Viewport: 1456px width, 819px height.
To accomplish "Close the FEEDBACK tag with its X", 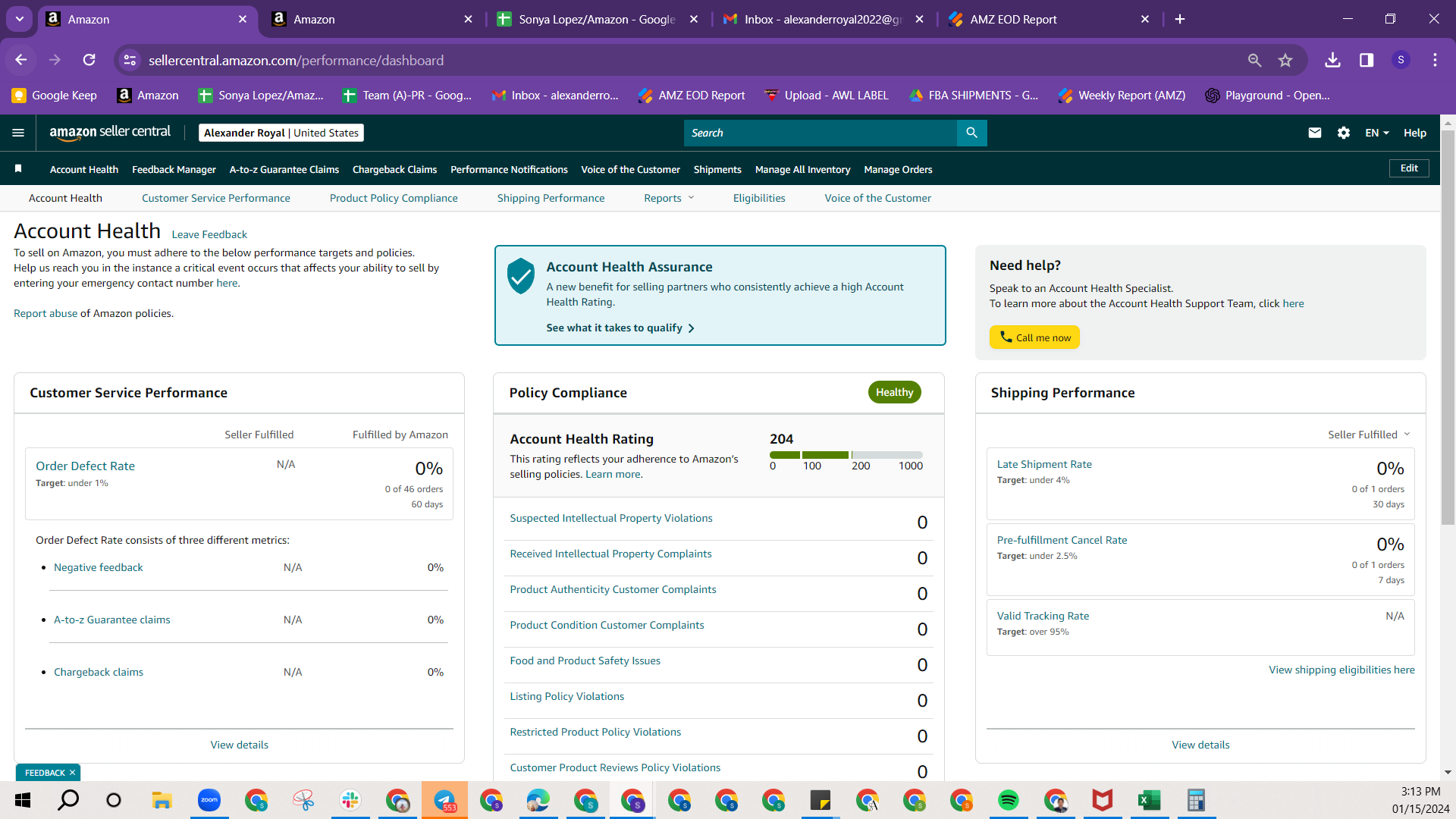I will (72, 773).
